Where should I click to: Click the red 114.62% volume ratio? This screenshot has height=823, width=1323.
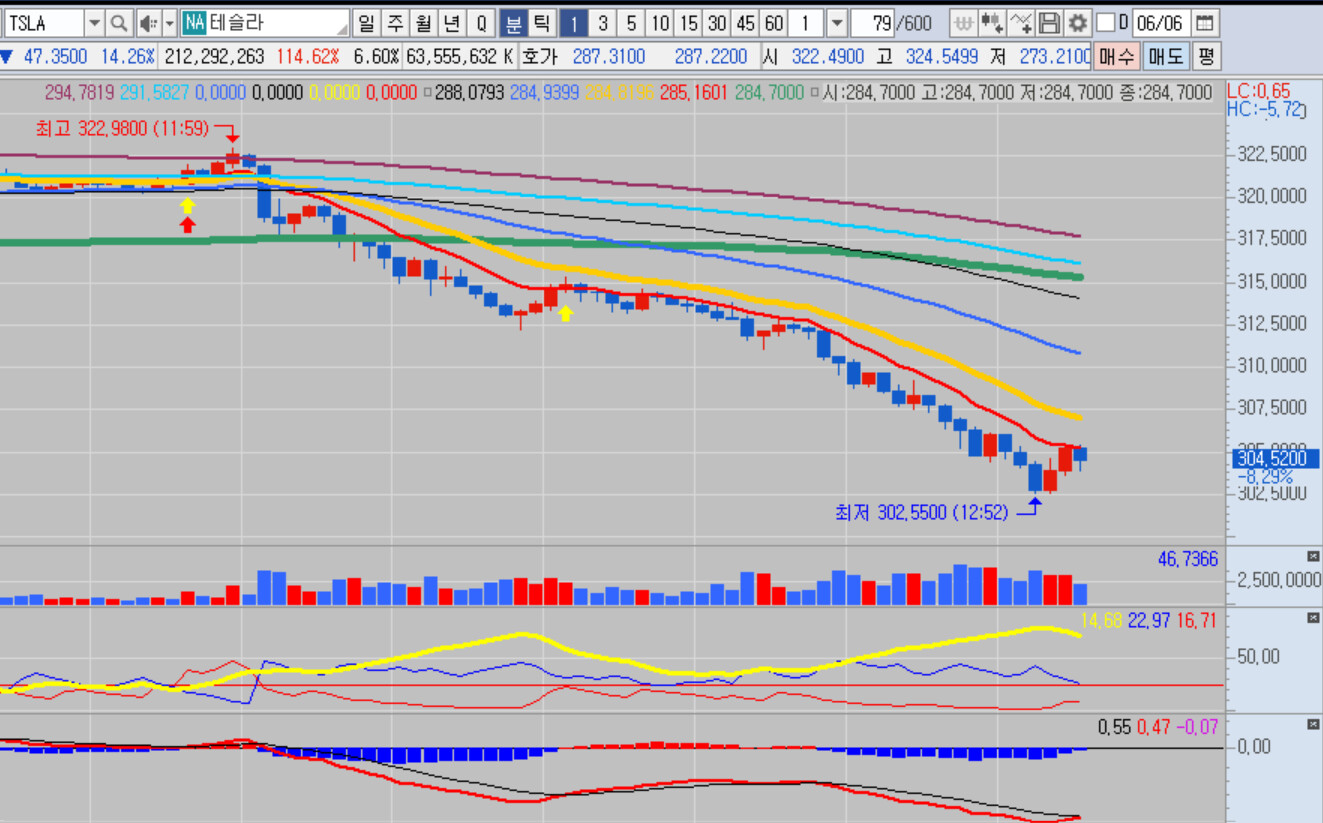(306, 57)
